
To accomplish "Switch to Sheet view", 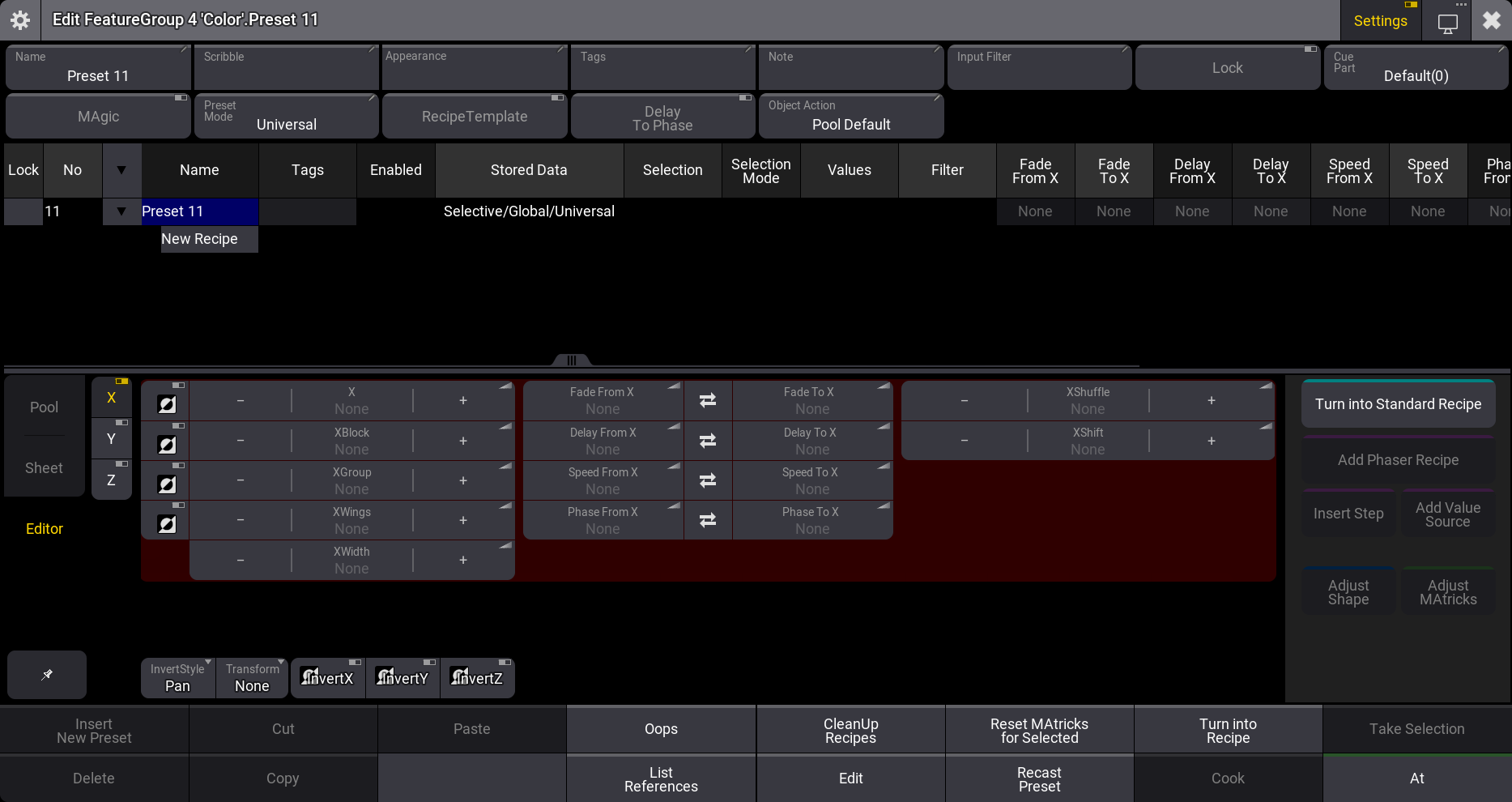I will 44,468.
